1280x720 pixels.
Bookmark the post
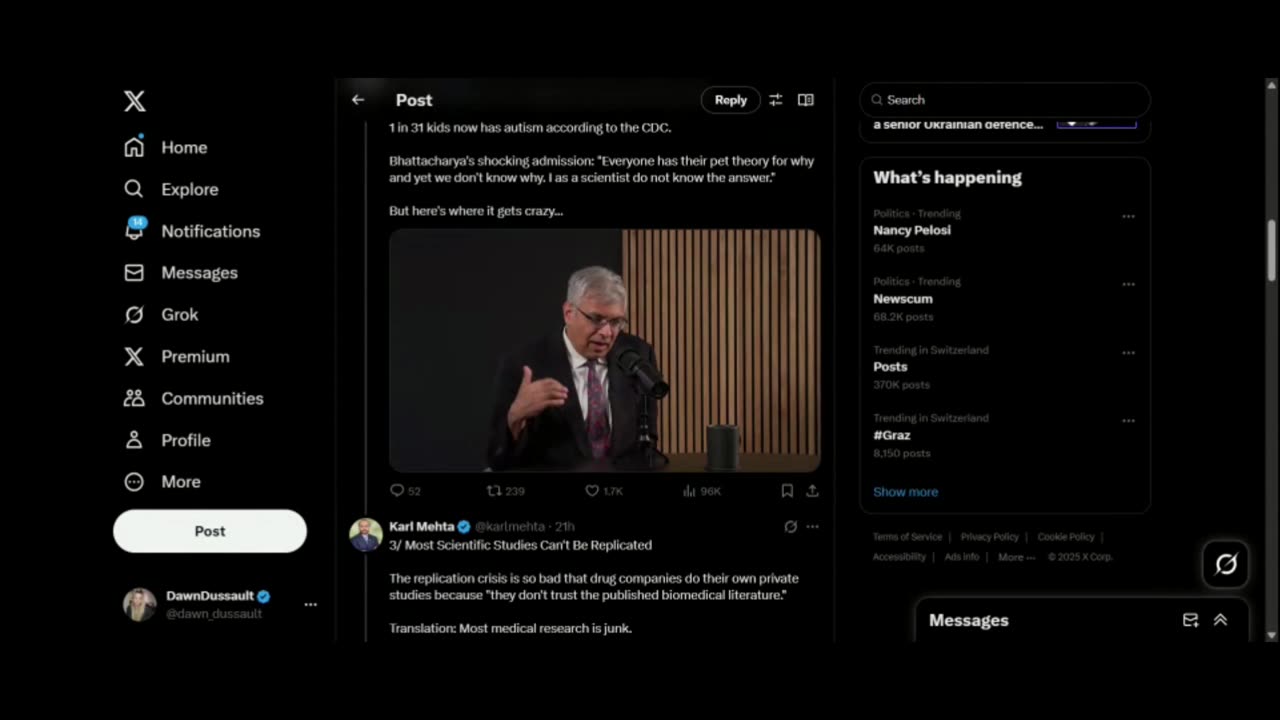point(787,491)
